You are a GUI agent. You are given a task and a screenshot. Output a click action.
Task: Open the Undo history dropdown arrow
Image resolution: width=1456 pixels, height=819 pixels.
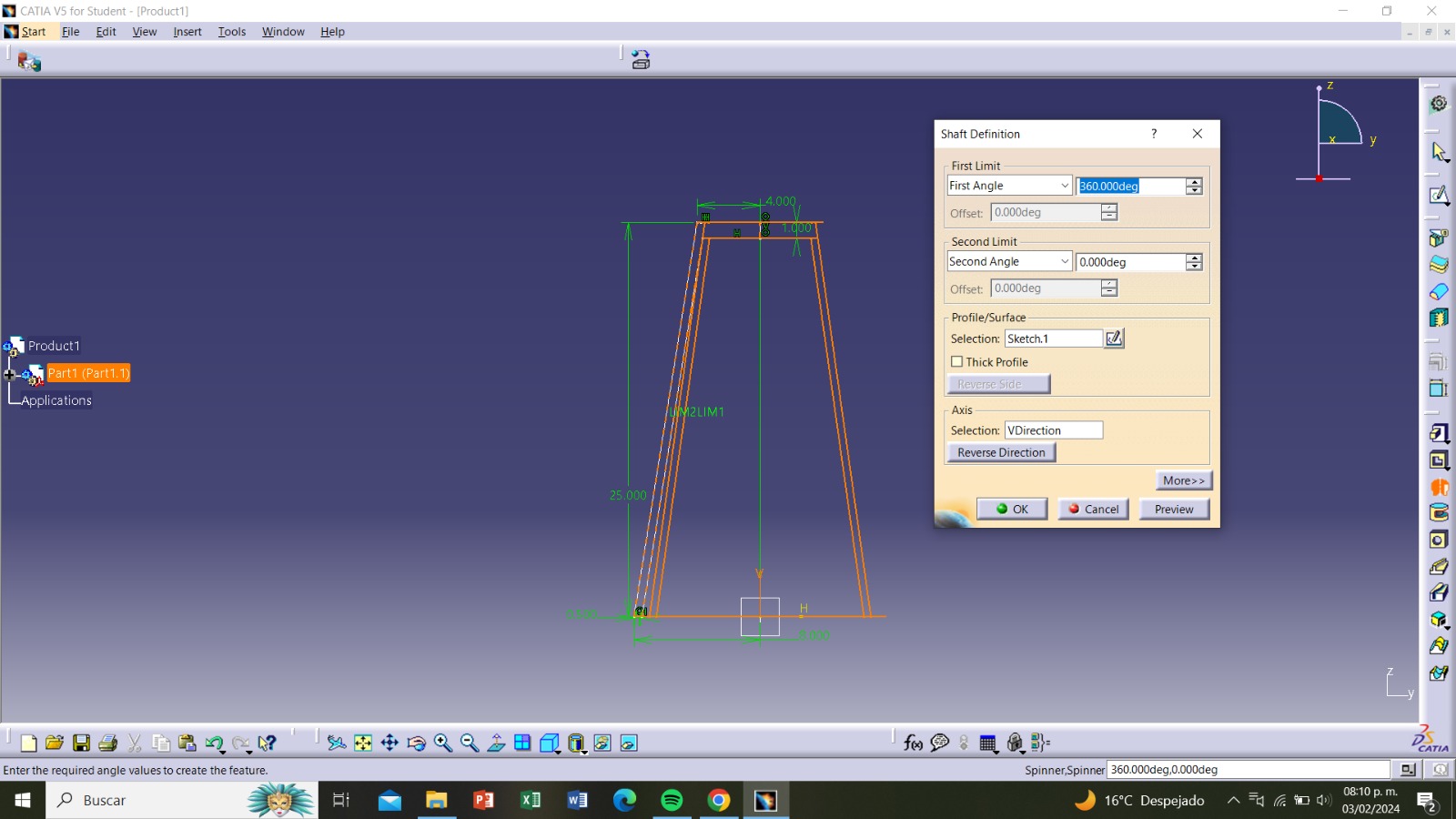click(224, 752)
